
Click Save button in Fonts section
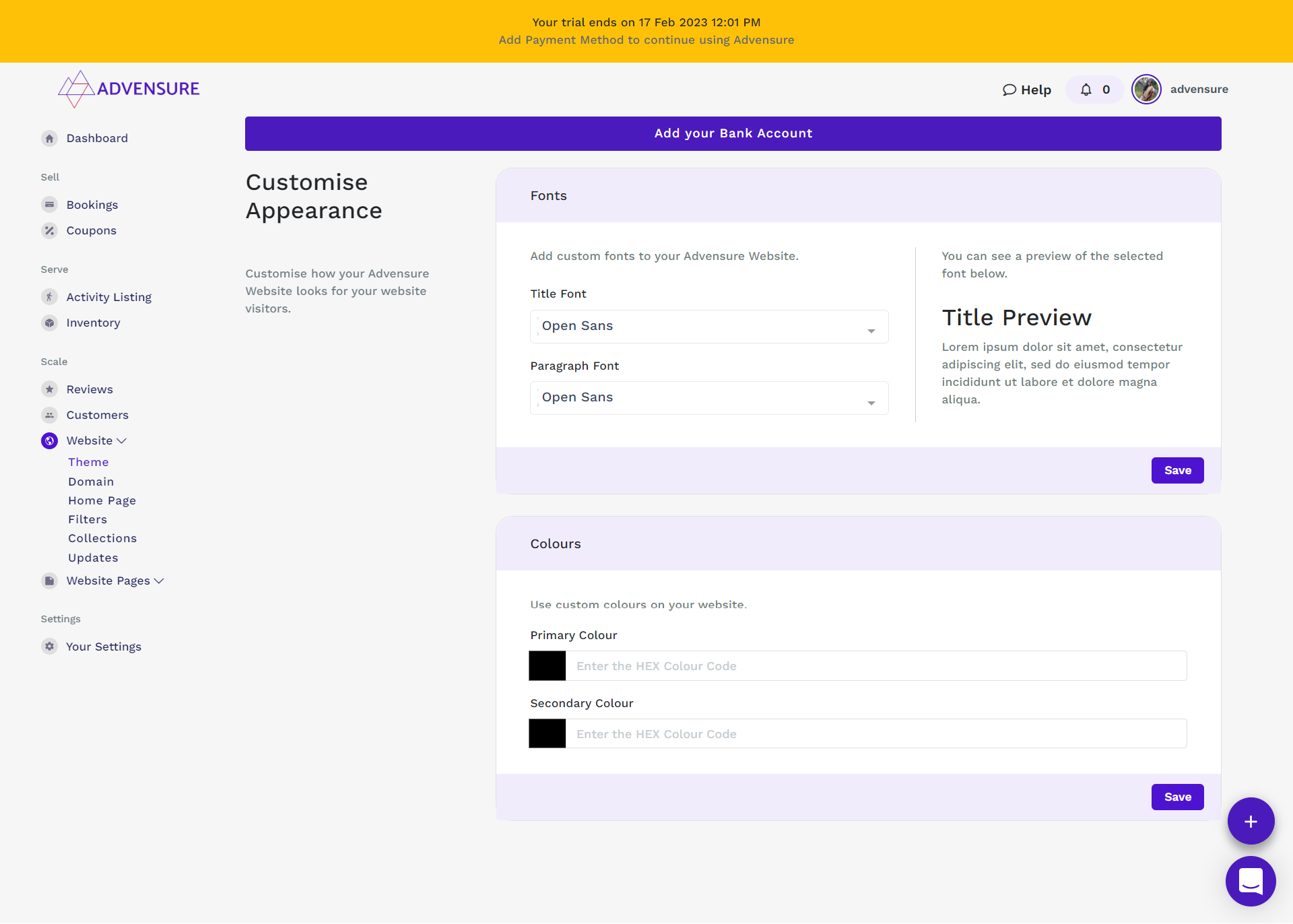[x=1178, y=470]
